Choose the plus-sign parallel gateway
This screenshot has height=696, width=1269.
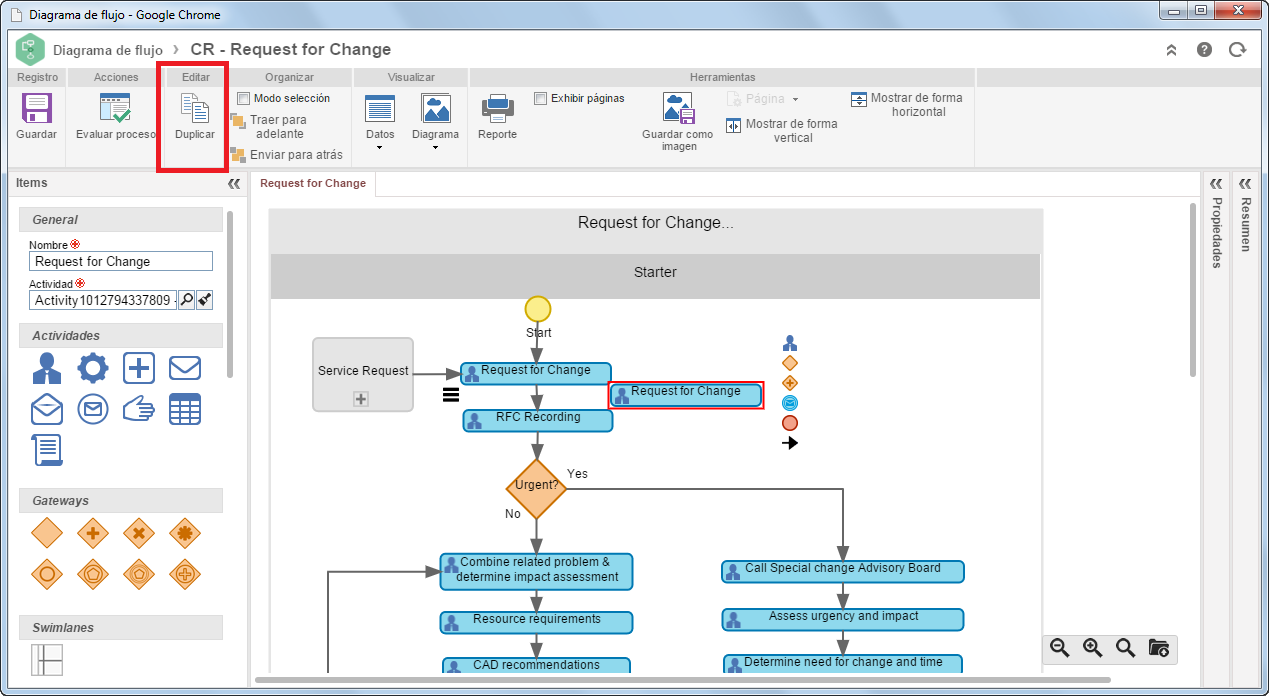point(93,533)
